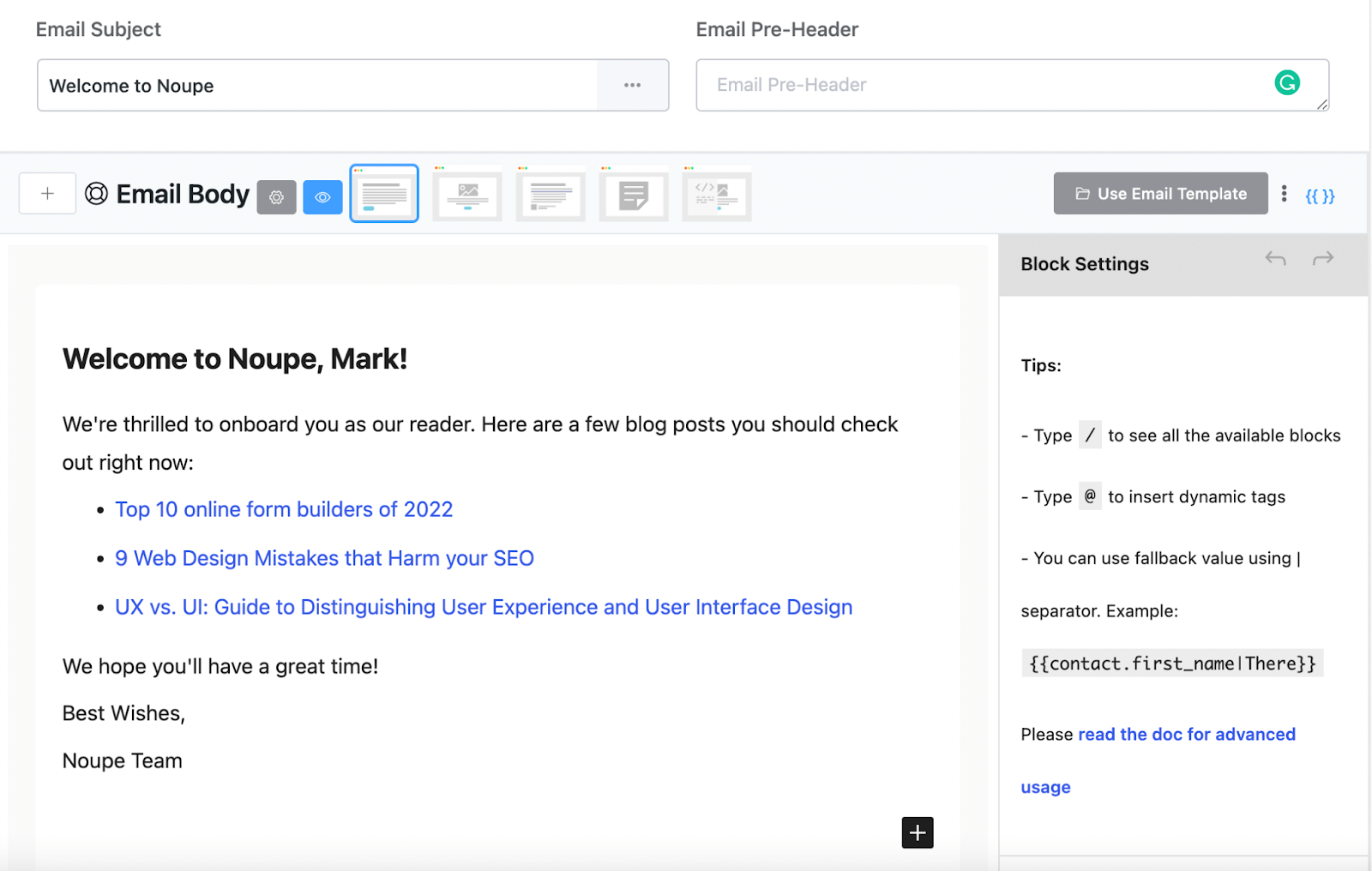1372x871 pixels.
Task: Open the merge tags curly braces icon
Action: point(1320,196)
